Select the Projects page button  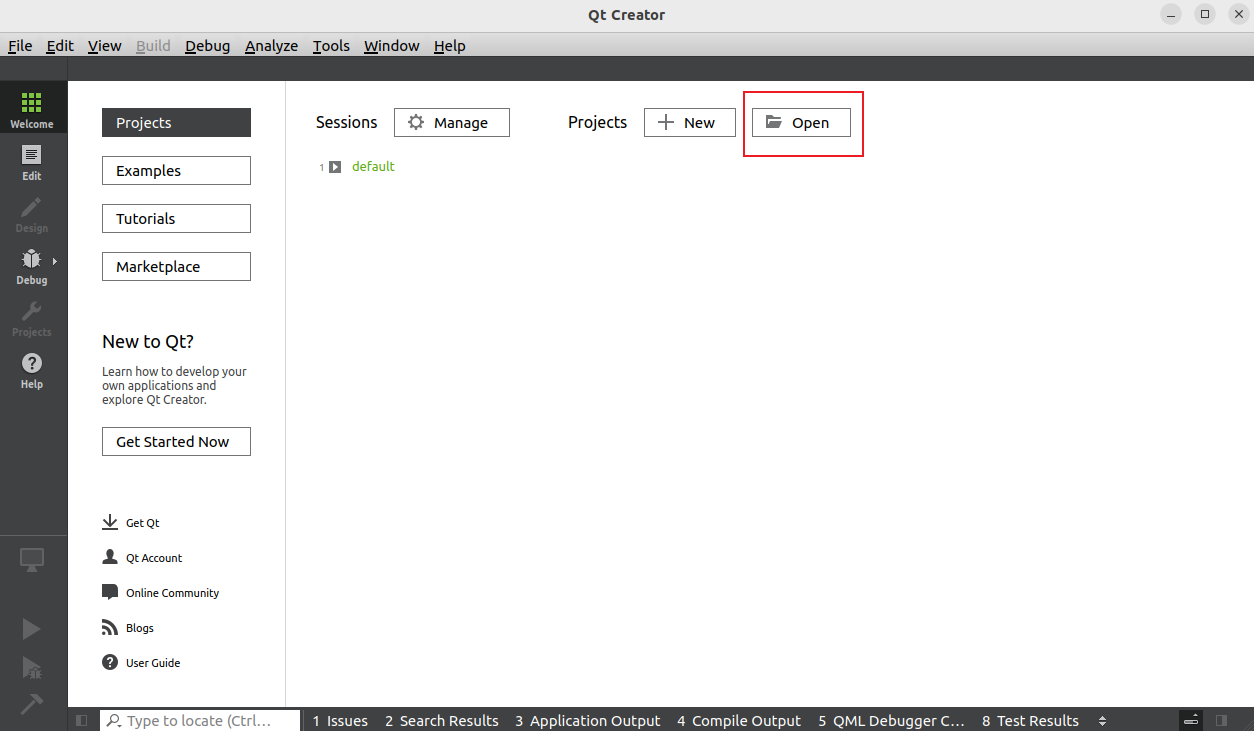pos(176,122)
